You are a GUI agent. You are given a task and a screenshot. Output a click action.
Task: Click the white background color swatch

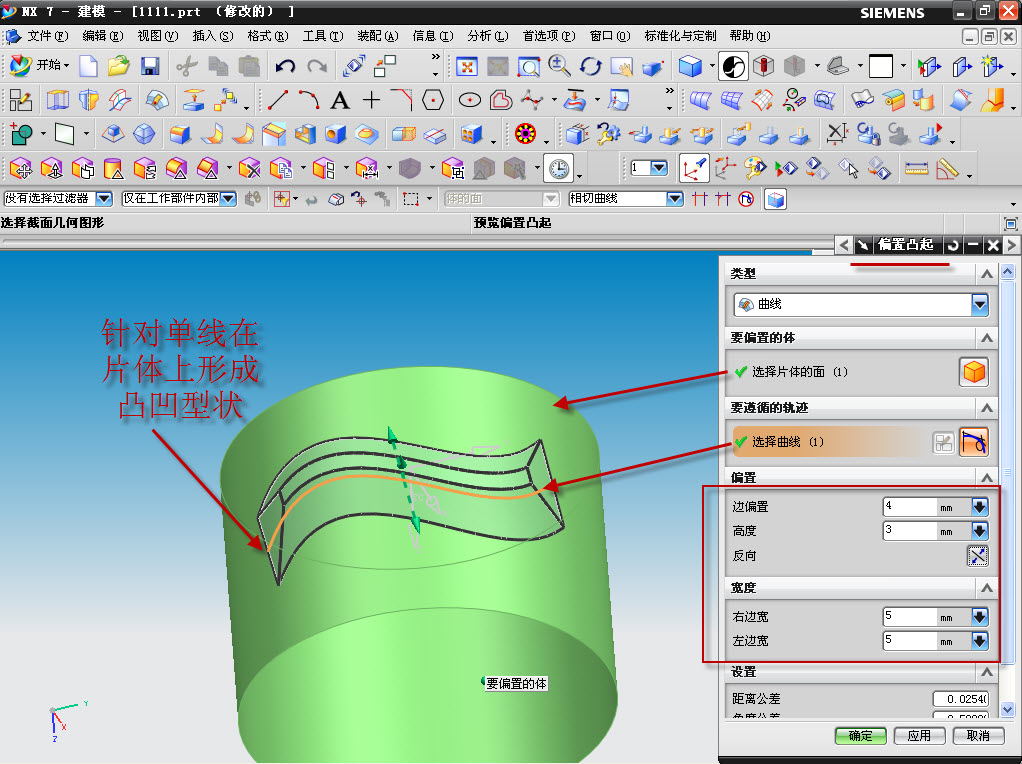[881, 66]
